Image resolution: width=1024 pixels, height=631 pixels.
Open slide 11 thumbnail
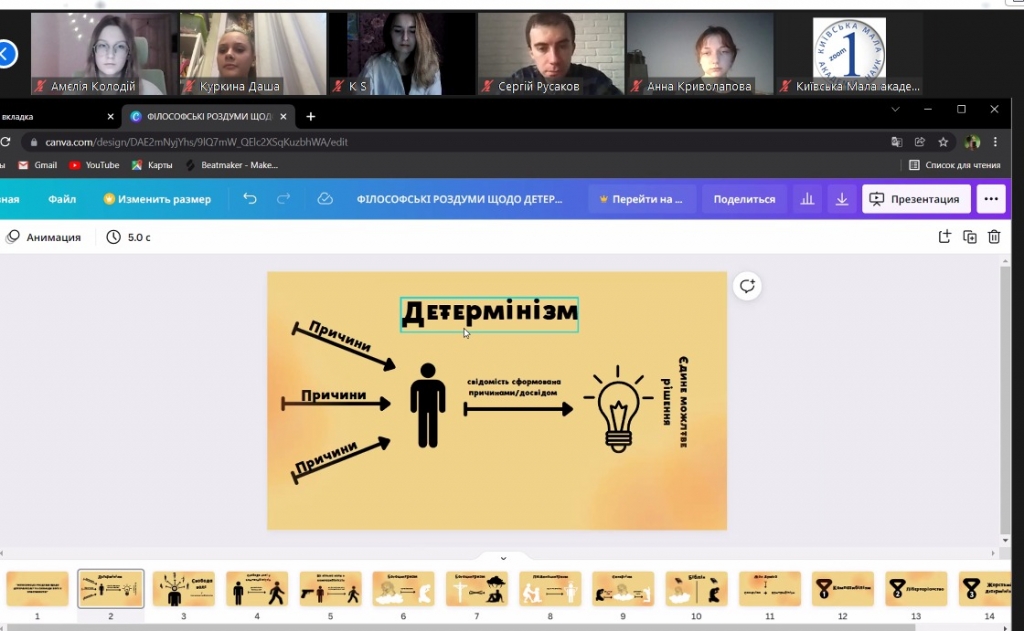coord(770,589)
